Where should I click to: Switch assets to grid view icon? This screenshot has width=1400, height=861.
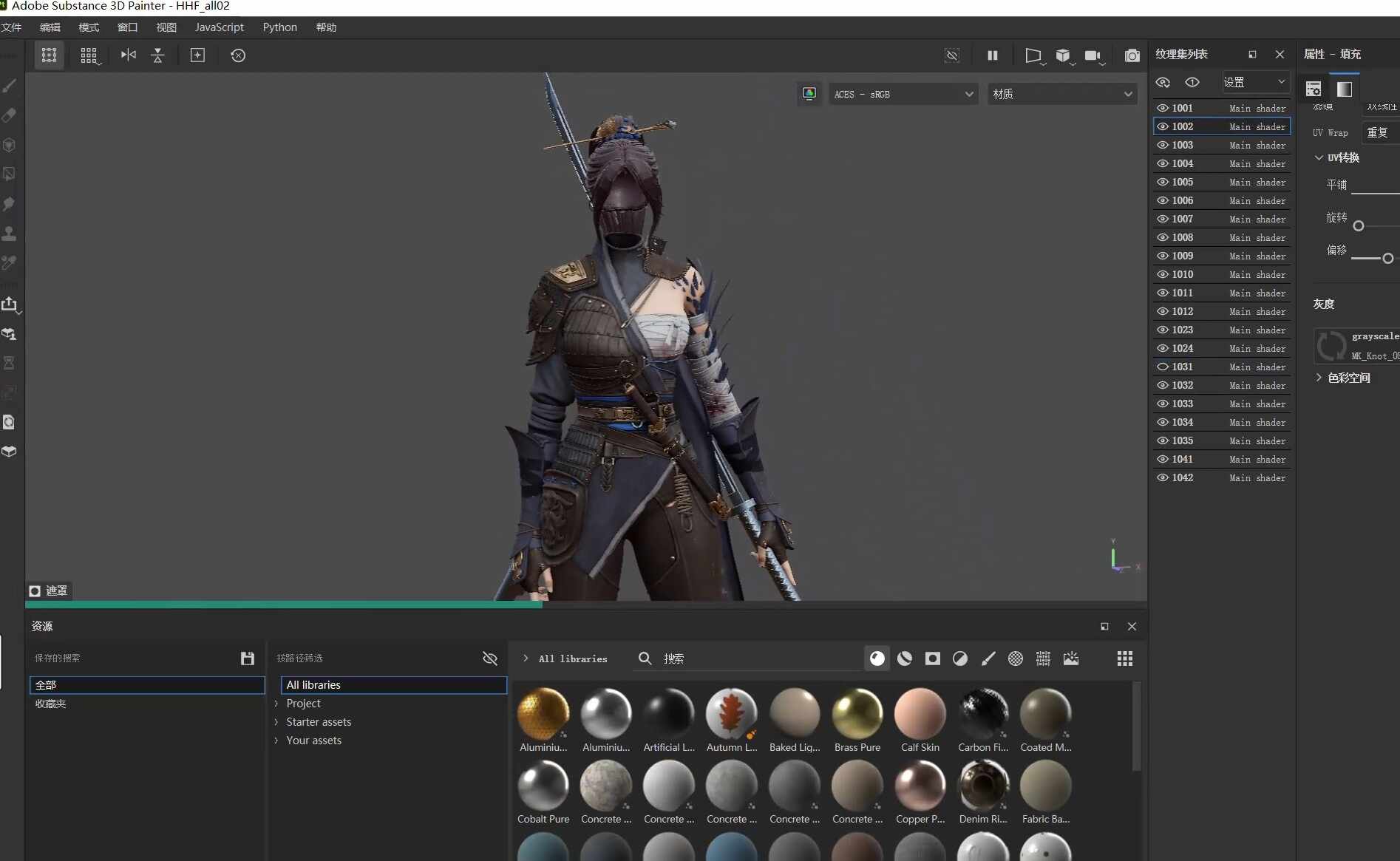[1125, 658]
